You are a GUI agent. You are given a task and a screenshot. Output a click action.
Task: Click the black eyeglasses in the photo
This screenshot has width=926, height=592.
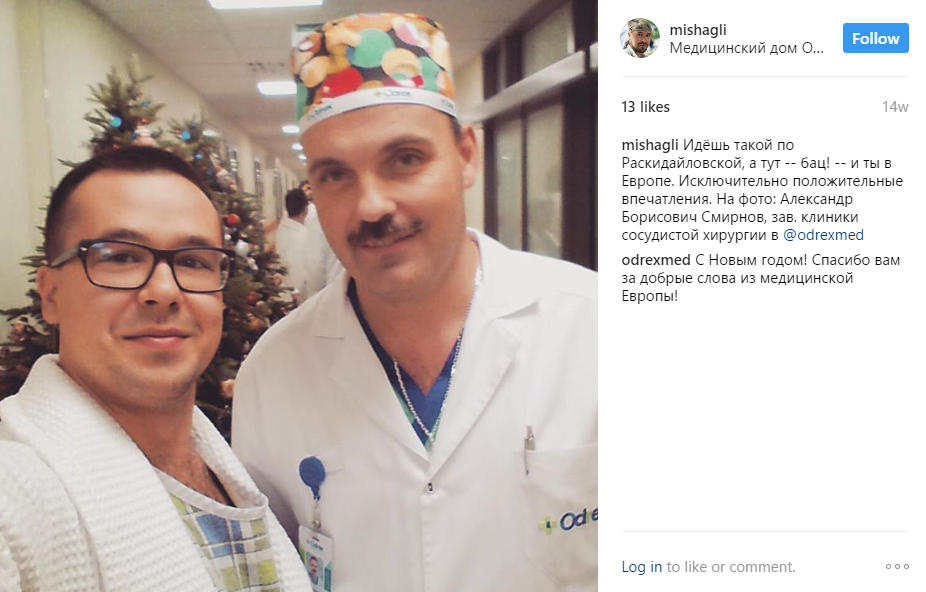(x=142, y=265)
